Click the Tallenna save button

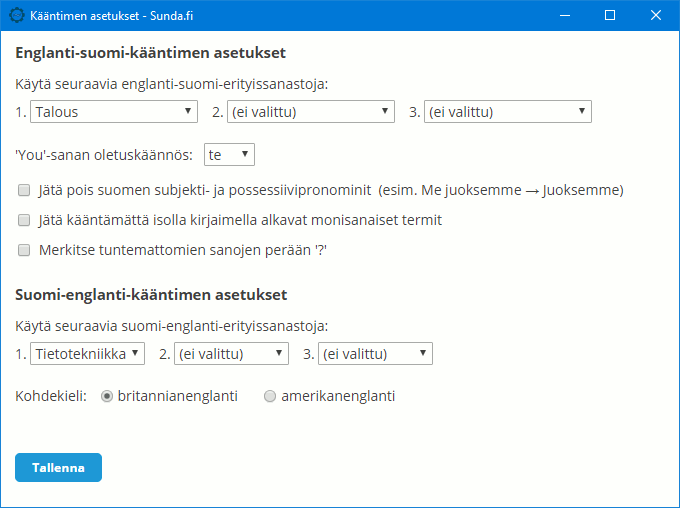59,468
